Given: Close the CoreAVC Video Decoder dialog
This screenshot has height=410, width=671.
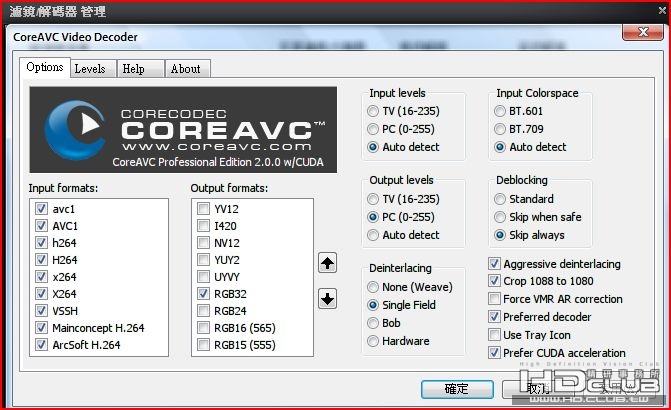Looking at the screenshot, I should click(643, 32).
